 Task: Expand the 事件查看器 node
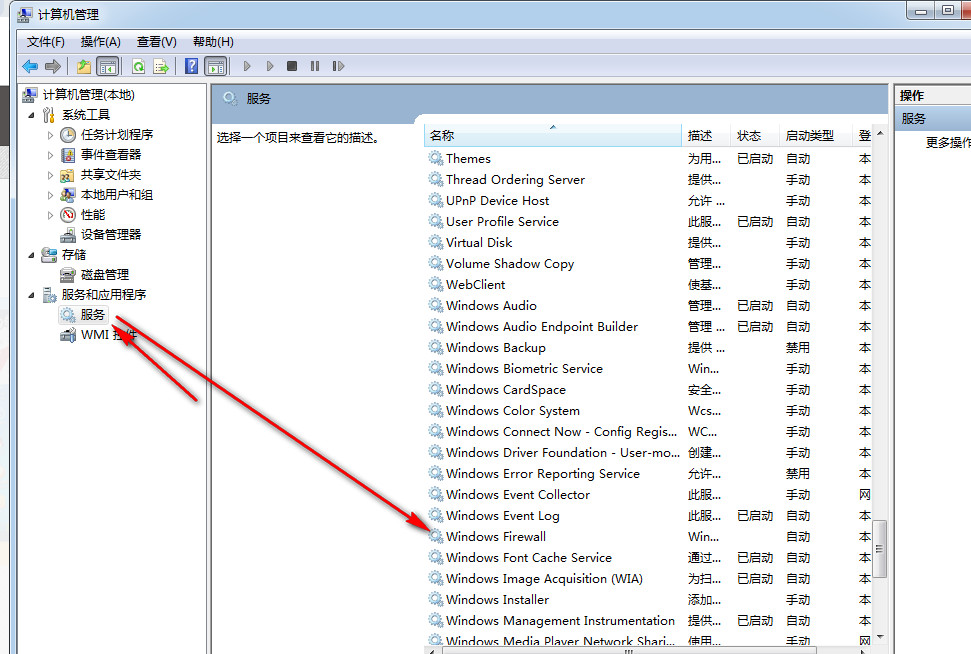pyautogui.click(x=50, y=155)
